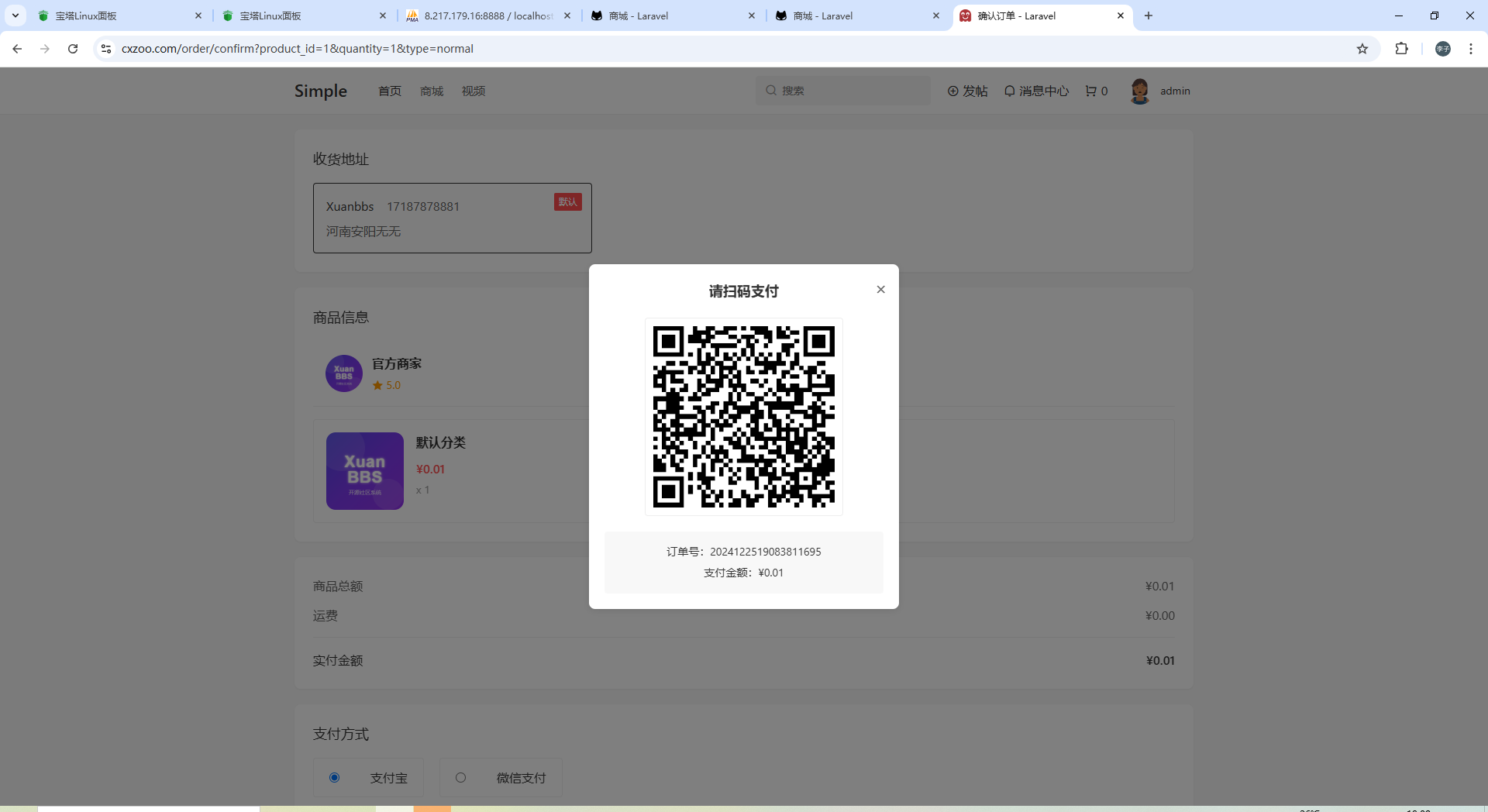The width and height of the screenshot is (1488, 812).
Task: Click the payment QR code image
Action: 744,417
